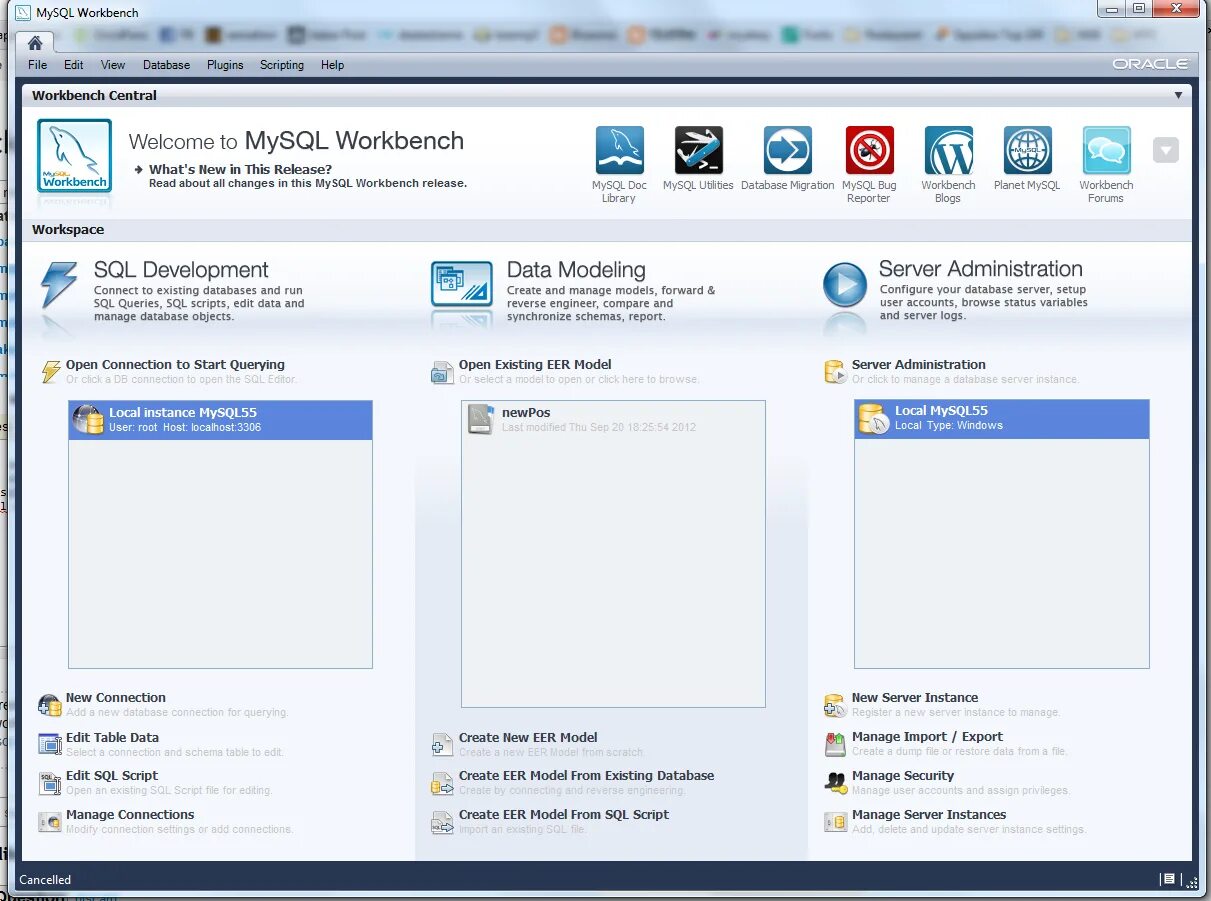Click Create EER Model From Existing Database icon
This screenshot has width=1211, height=901.
tap(442, 783)
